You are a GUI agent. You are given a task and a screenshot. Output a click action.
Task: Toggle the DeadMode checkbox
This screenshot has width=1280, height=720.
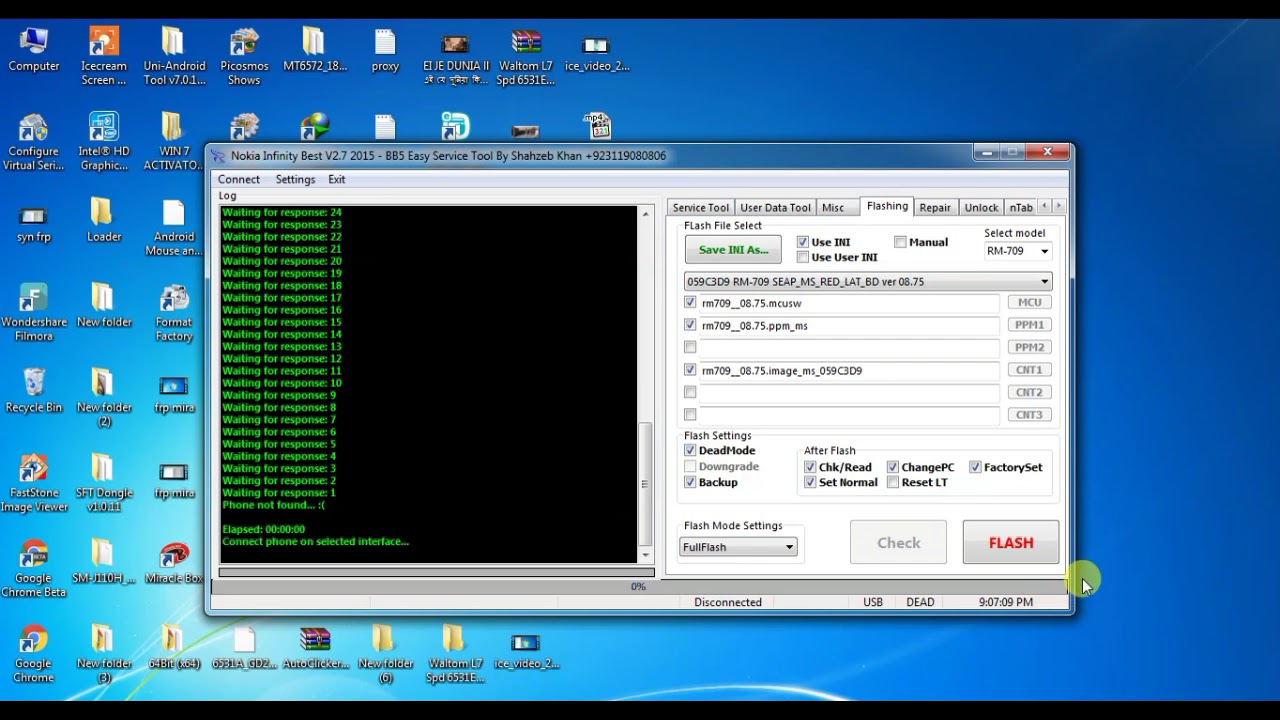(x=690, y=450)
